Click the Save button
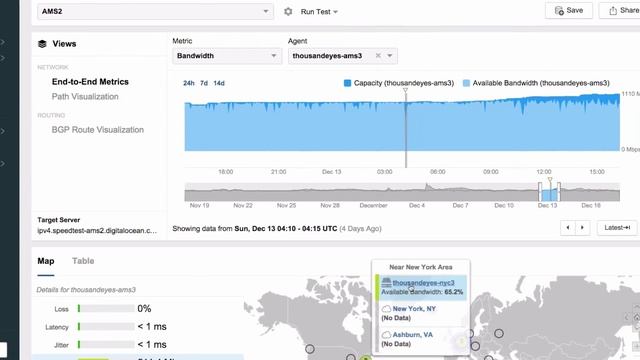The width and height of the screenshot is (640, 360). coord(569,11)
